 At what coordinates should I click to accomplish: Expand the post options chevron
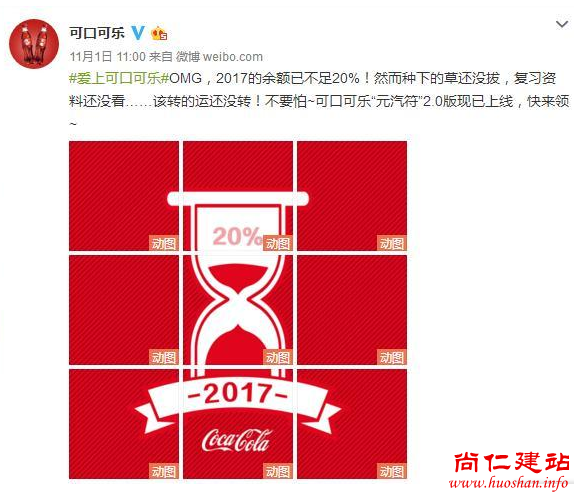(562, 25)
